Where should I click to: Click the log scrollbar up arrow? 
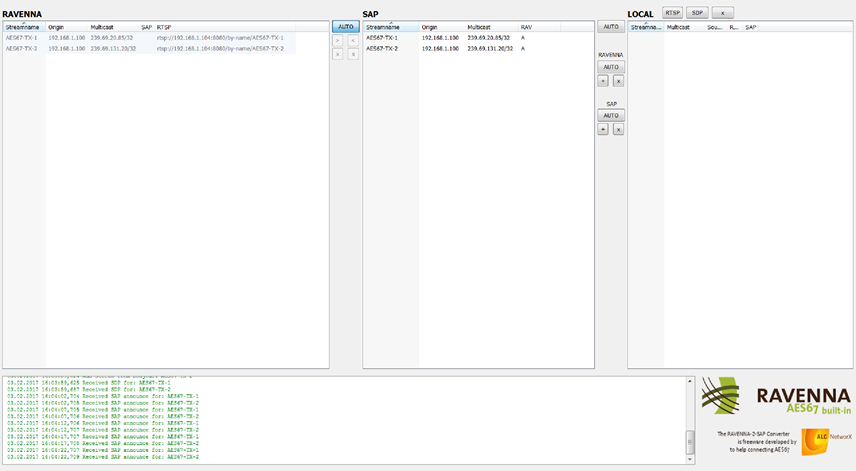tap(690, 381)
